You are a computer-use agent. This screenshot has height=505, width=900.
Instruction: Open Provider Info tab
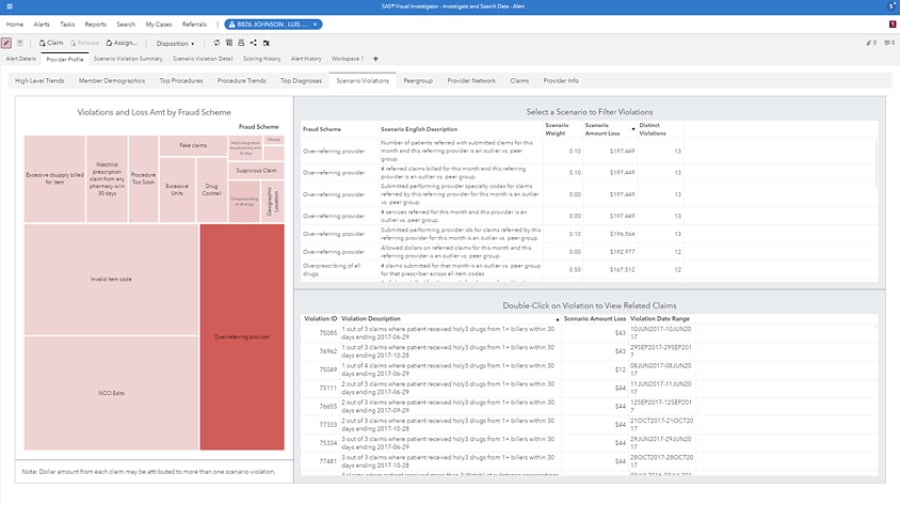click(561, 81)
